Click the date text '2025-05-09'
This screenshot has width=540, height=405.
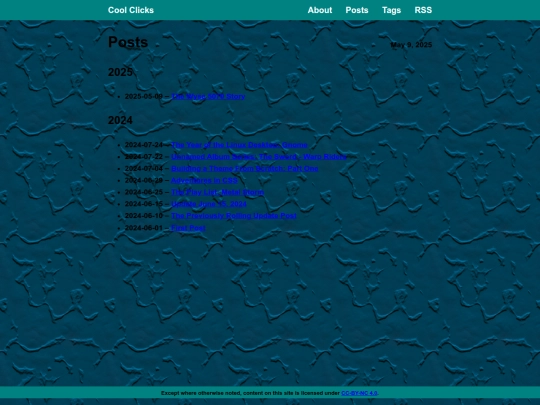[144, 96]
